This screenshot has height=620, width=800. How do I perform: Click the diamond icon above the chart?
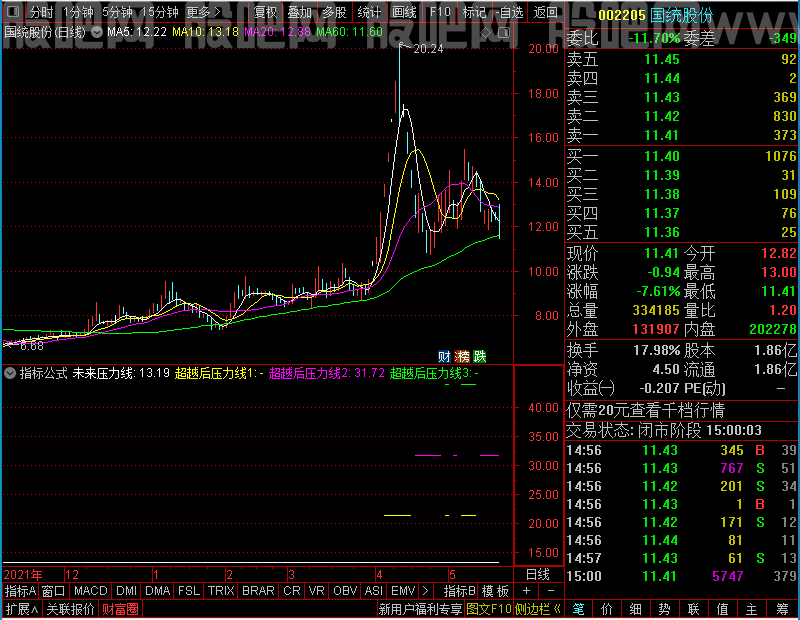(486, 33)
